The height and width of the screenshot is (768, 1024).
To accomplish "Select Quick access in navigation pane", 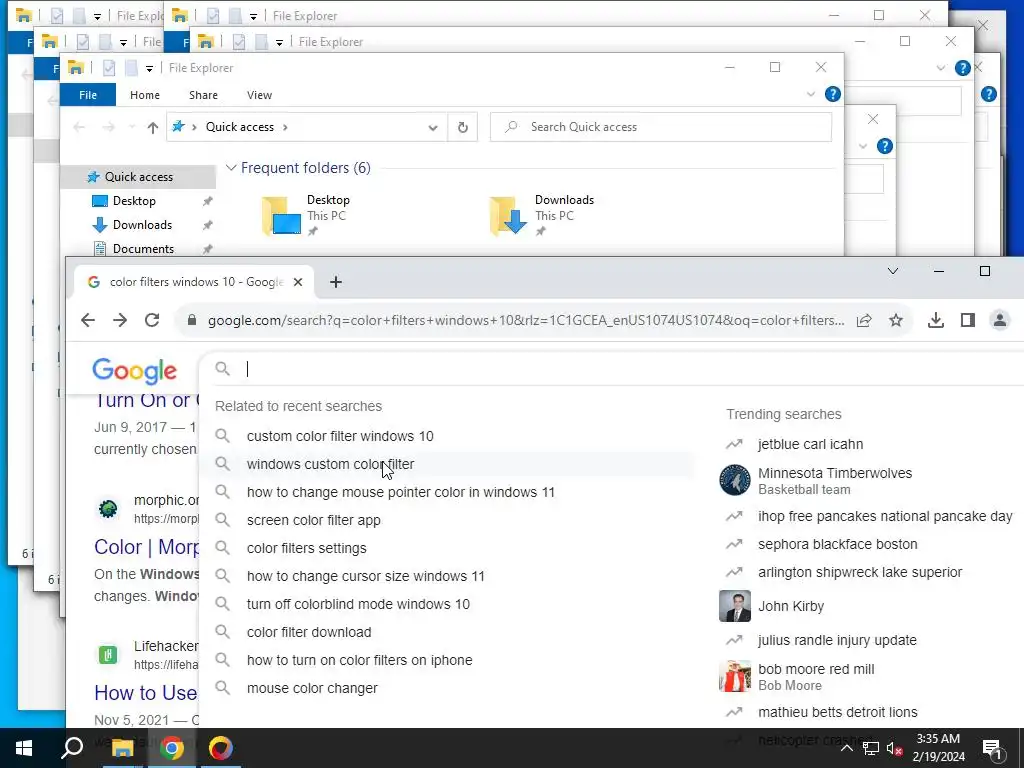I will [x=138, y=177].
